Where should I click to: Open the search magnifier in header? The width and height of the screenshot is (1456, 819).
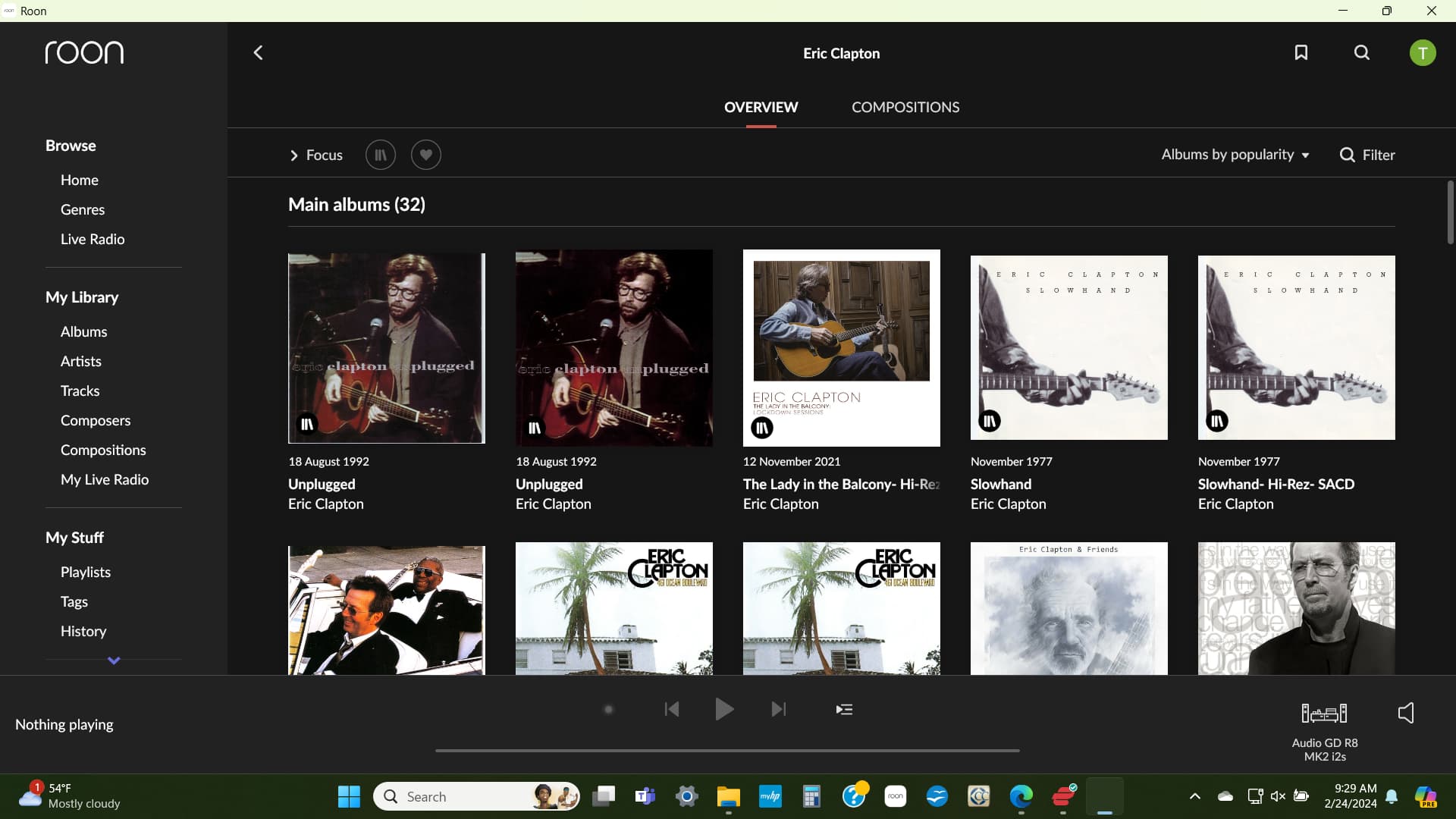[1362, 52]
